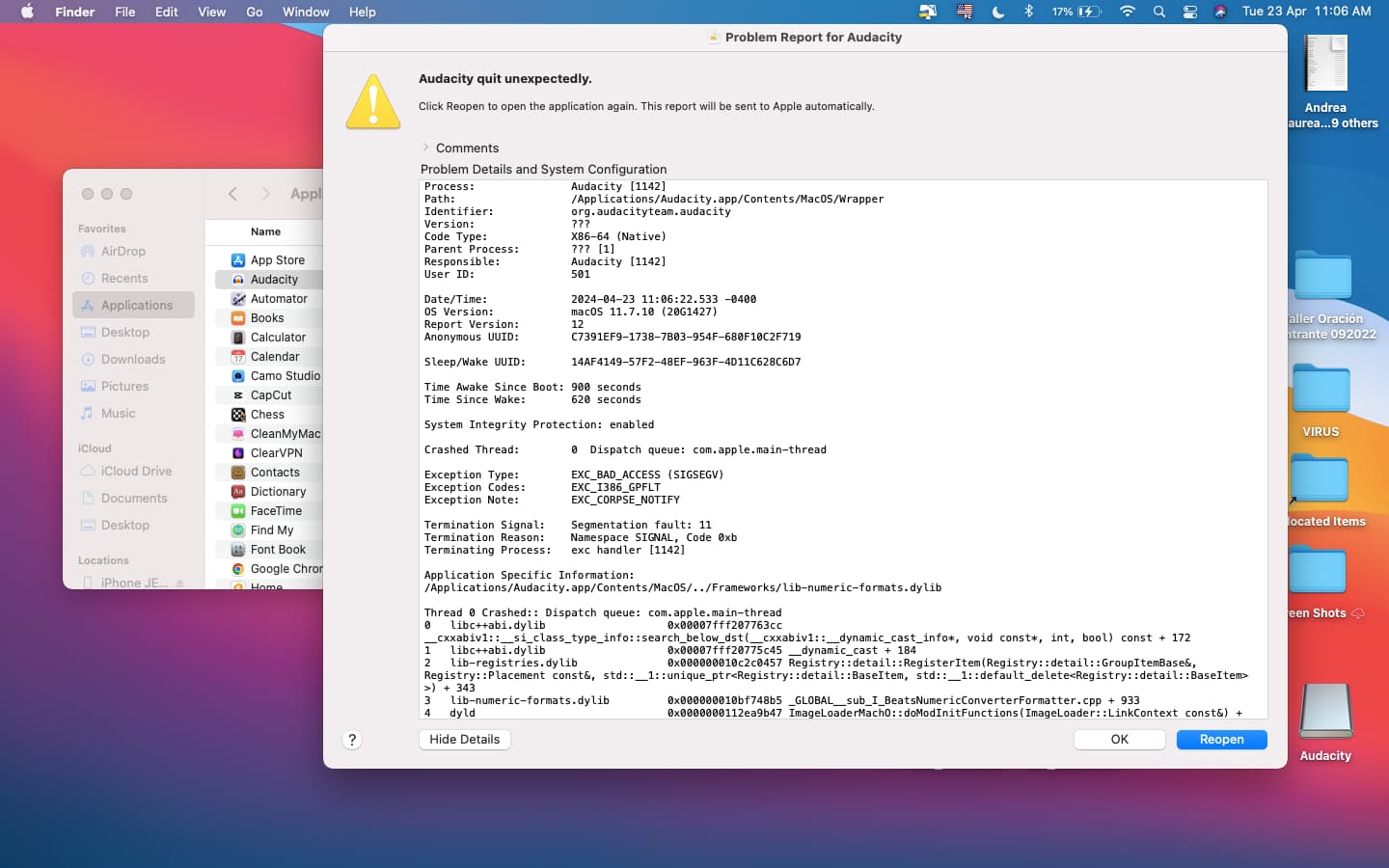
Task: Click the Automator icon in Applications list
Action: point(238,299)
